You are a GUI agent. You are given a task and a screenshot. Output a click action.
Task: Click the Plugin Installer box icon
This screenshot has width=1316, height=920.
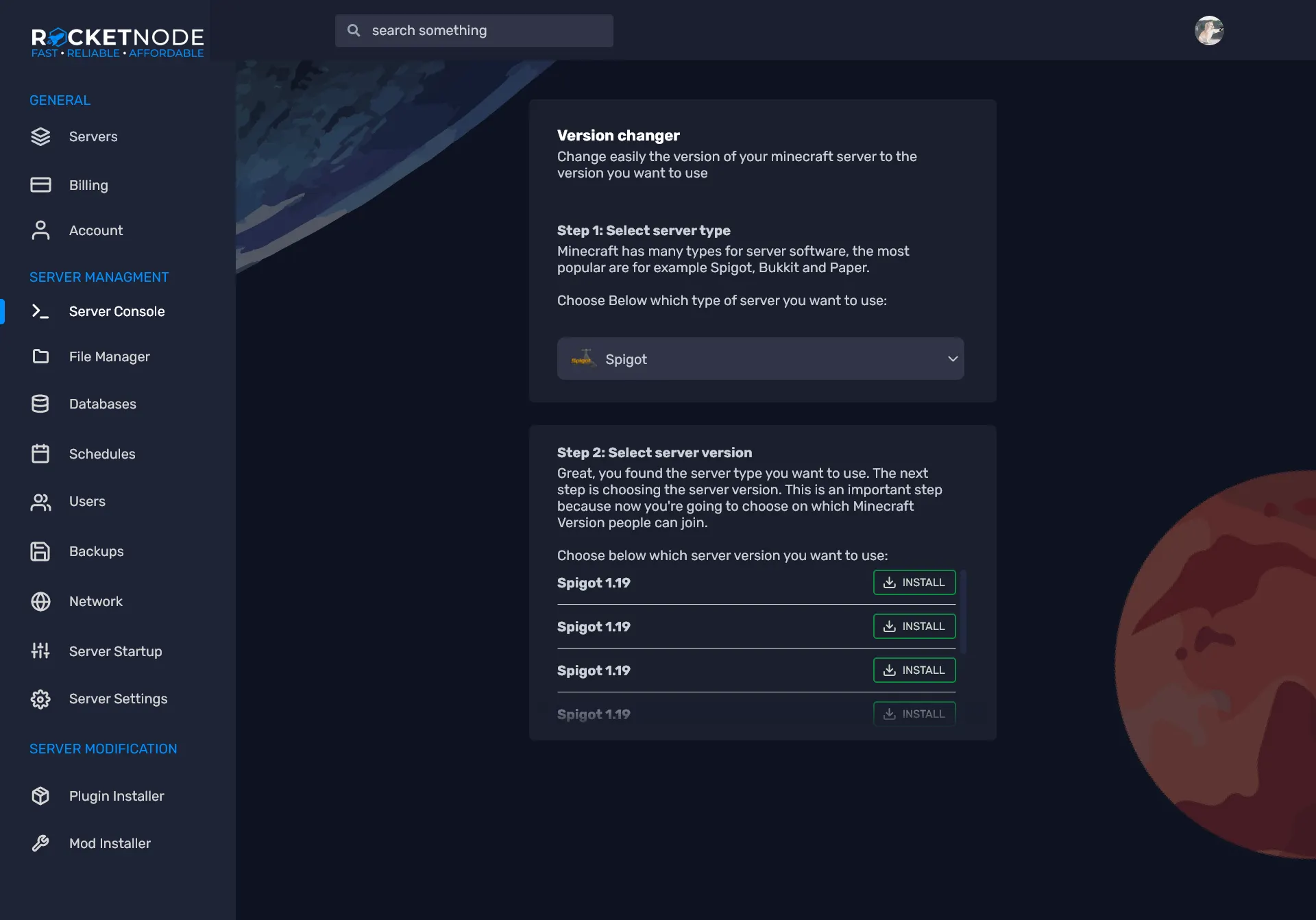click(40, 796)
